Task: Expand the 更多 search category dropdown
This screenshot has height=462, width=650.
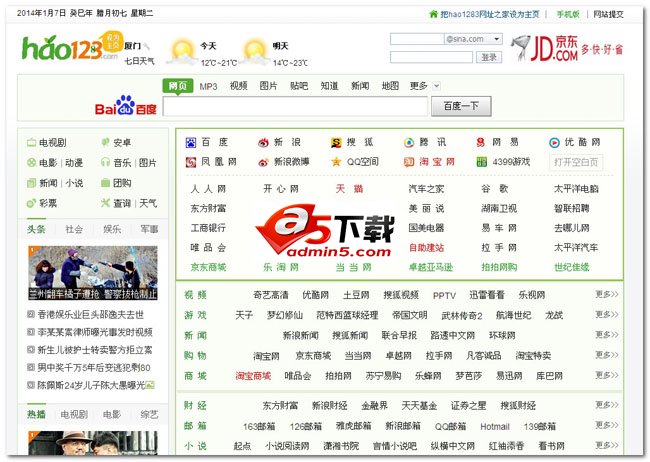Action: (x=436, y=86)
